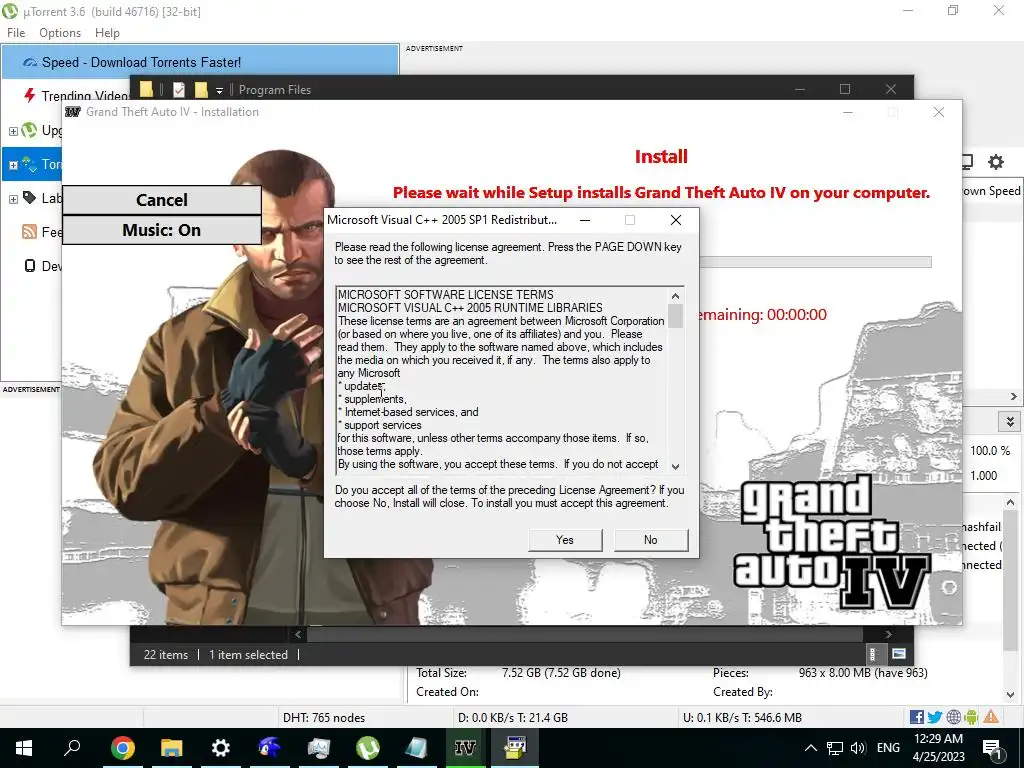Click the remote monitor icon in uTorrent toolbar
The width and height of the screenshot is (1024, 768).
coord(967,162)
